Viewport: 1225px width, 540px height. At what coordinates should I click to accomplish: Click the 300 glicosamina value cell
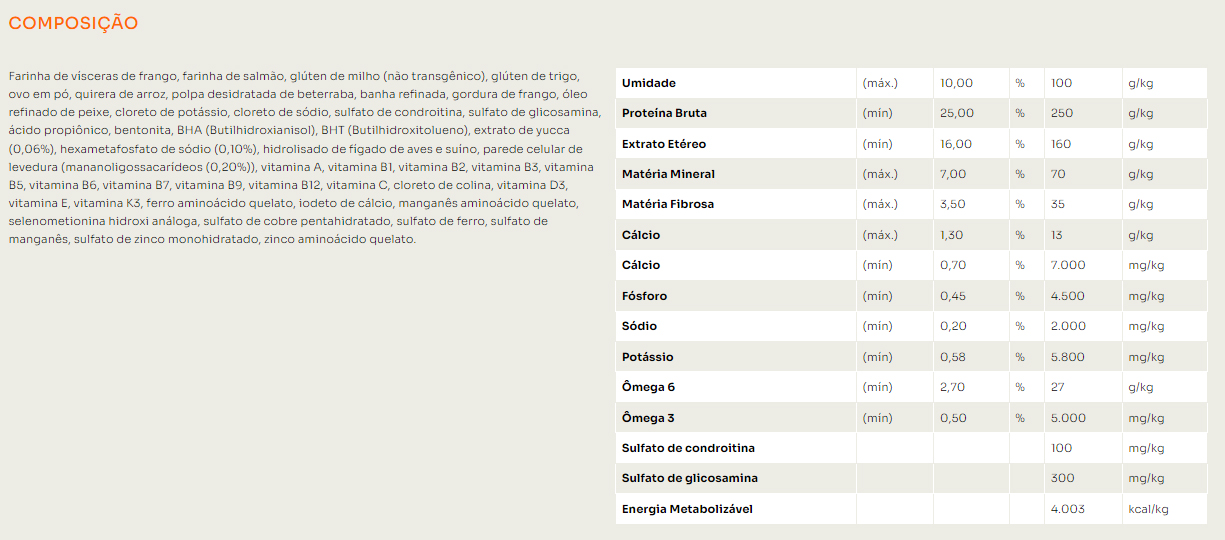coord(1063,478)
